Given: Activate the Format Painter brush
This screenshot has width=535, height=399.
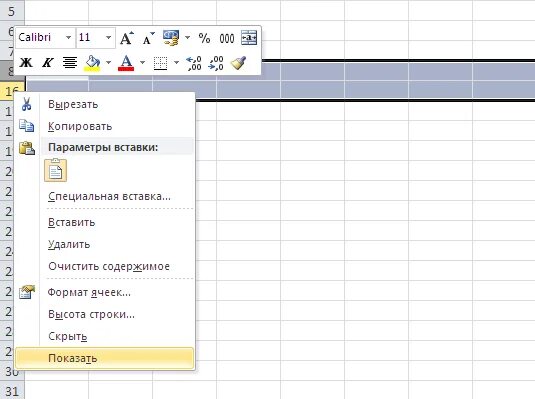Looking at the screenshot, I should [x=238, y=63].
